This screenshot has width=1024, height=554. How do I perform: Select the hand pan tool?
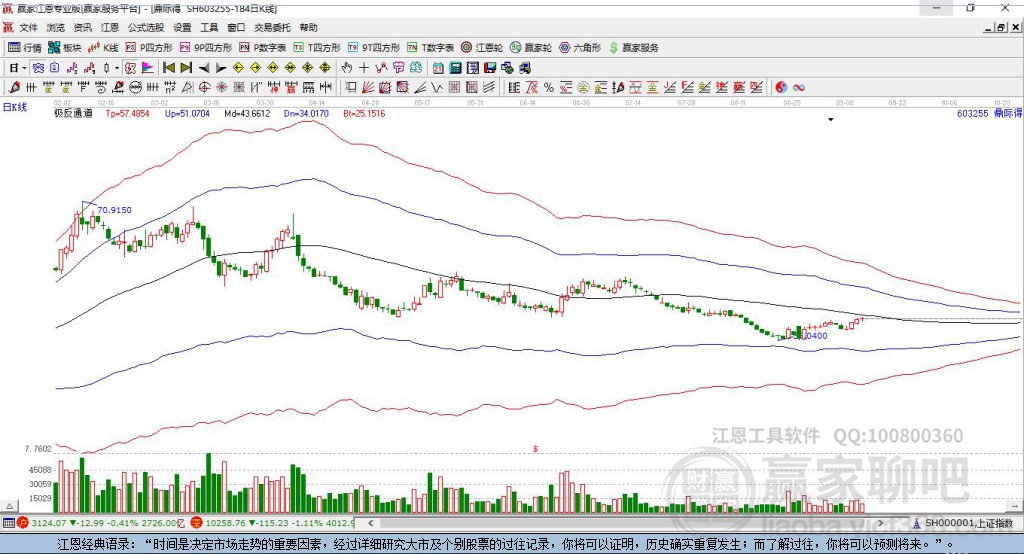pos(347,68)
